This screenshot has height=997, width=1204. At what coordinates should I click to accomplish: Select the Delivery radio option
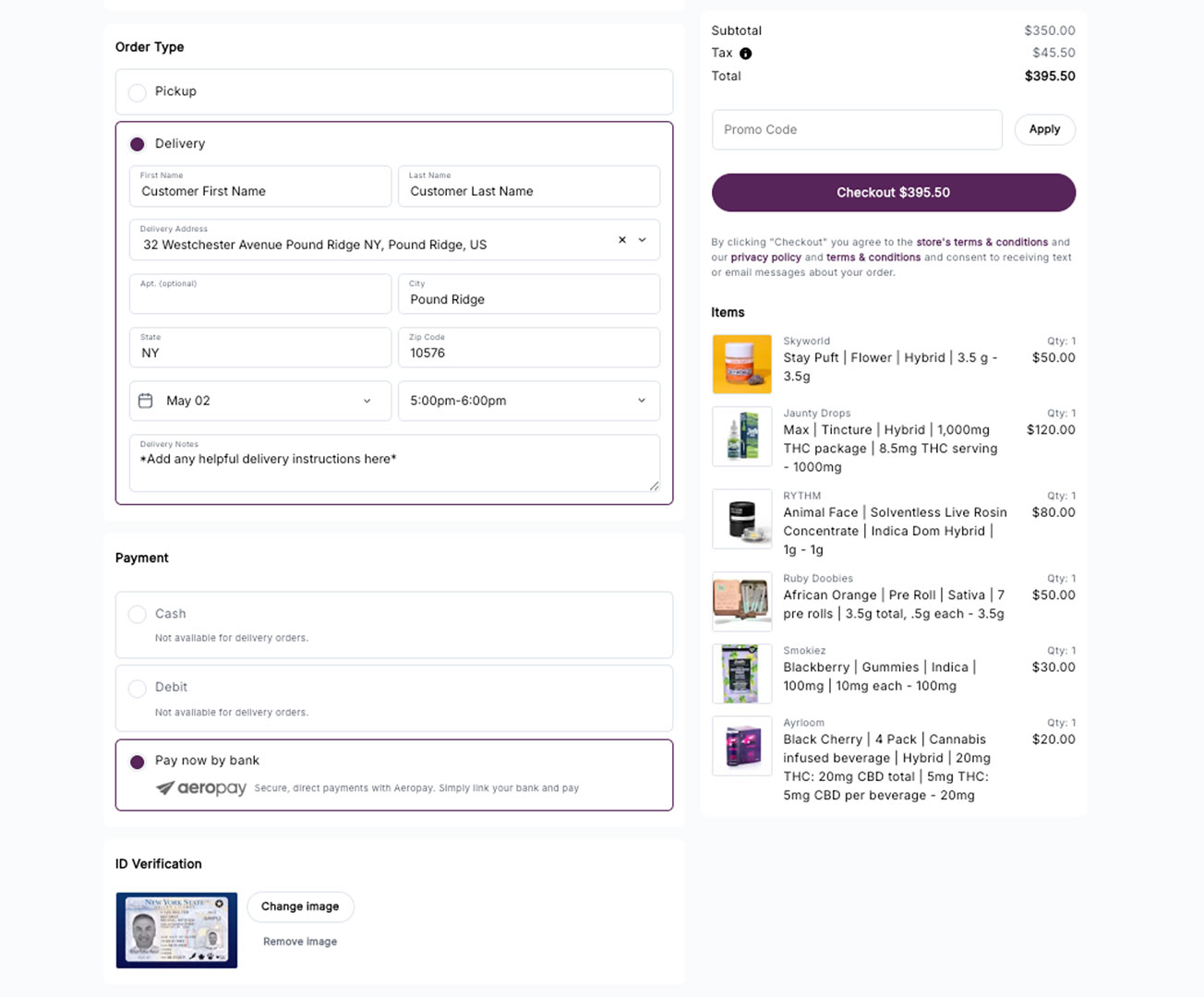coord(138,144)
